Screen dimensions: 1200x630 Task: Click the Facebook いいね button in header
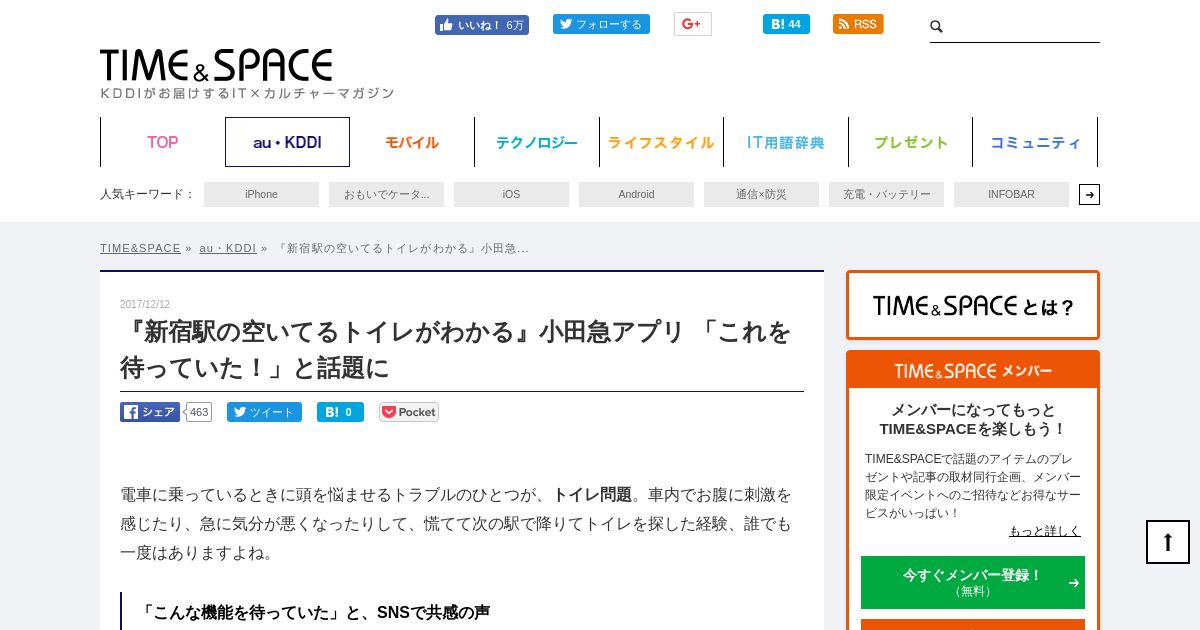click(481, 25)
